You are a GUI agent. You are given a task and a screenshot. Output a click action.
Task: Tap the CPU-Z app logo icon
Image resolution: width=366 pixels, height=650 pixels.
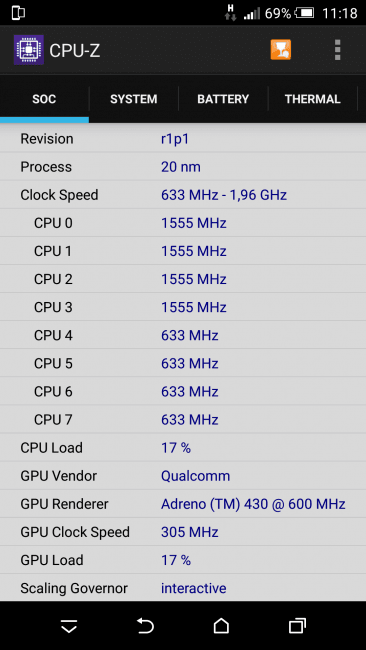[x=29, y=50]
